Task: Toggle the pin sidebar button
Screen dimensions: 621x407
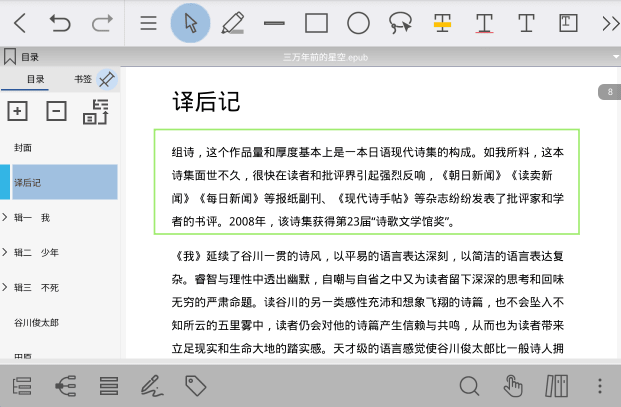Action: [x=107, y=80]
